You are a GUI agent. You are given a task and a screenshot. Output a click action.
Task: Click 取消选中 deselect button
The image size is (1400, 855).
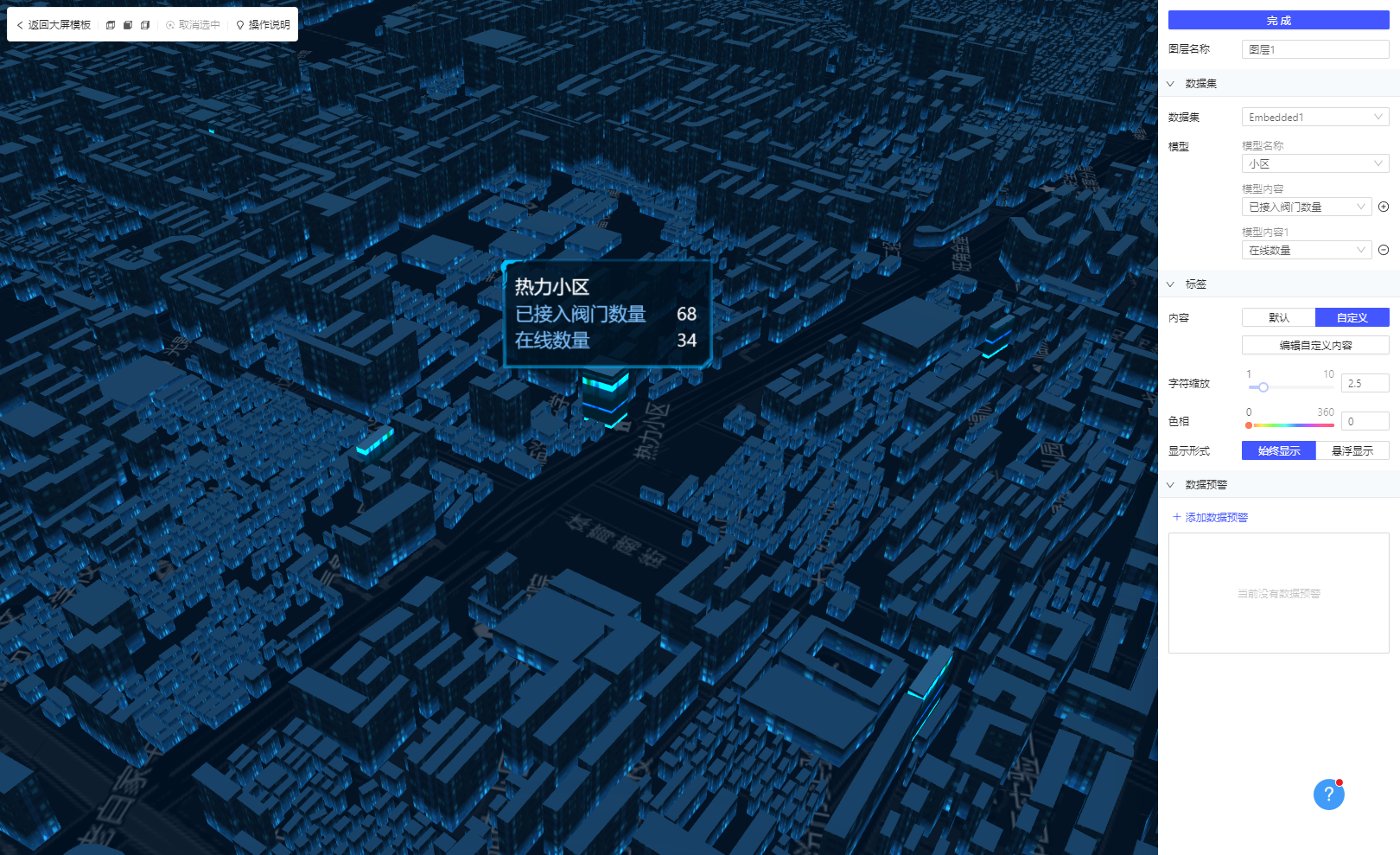click(x=193, y=25)
